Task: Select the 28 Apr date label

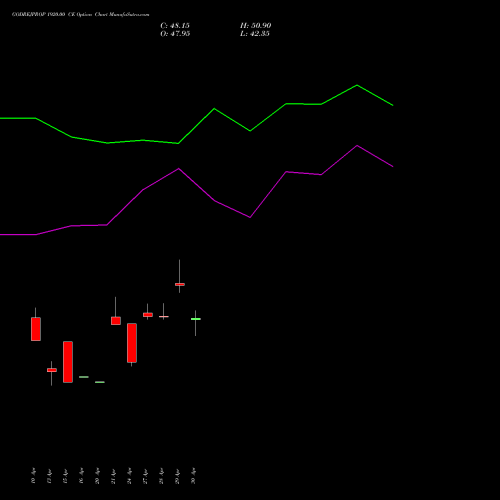Action: point(161,476)
